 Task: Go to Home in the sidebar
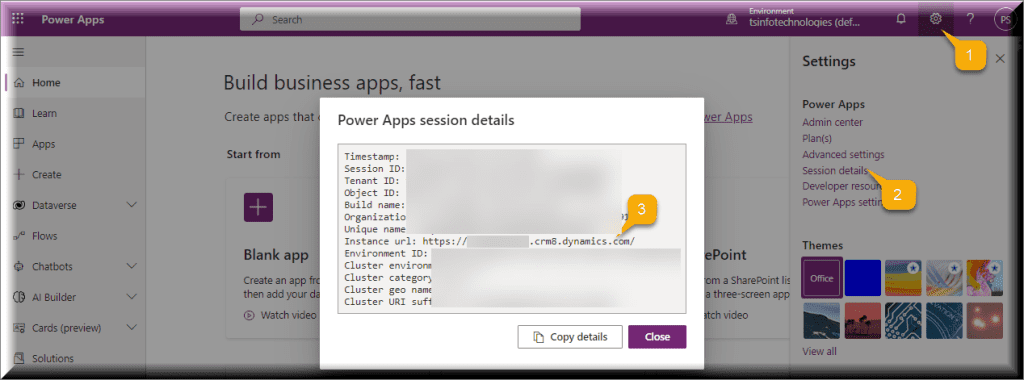75,83
